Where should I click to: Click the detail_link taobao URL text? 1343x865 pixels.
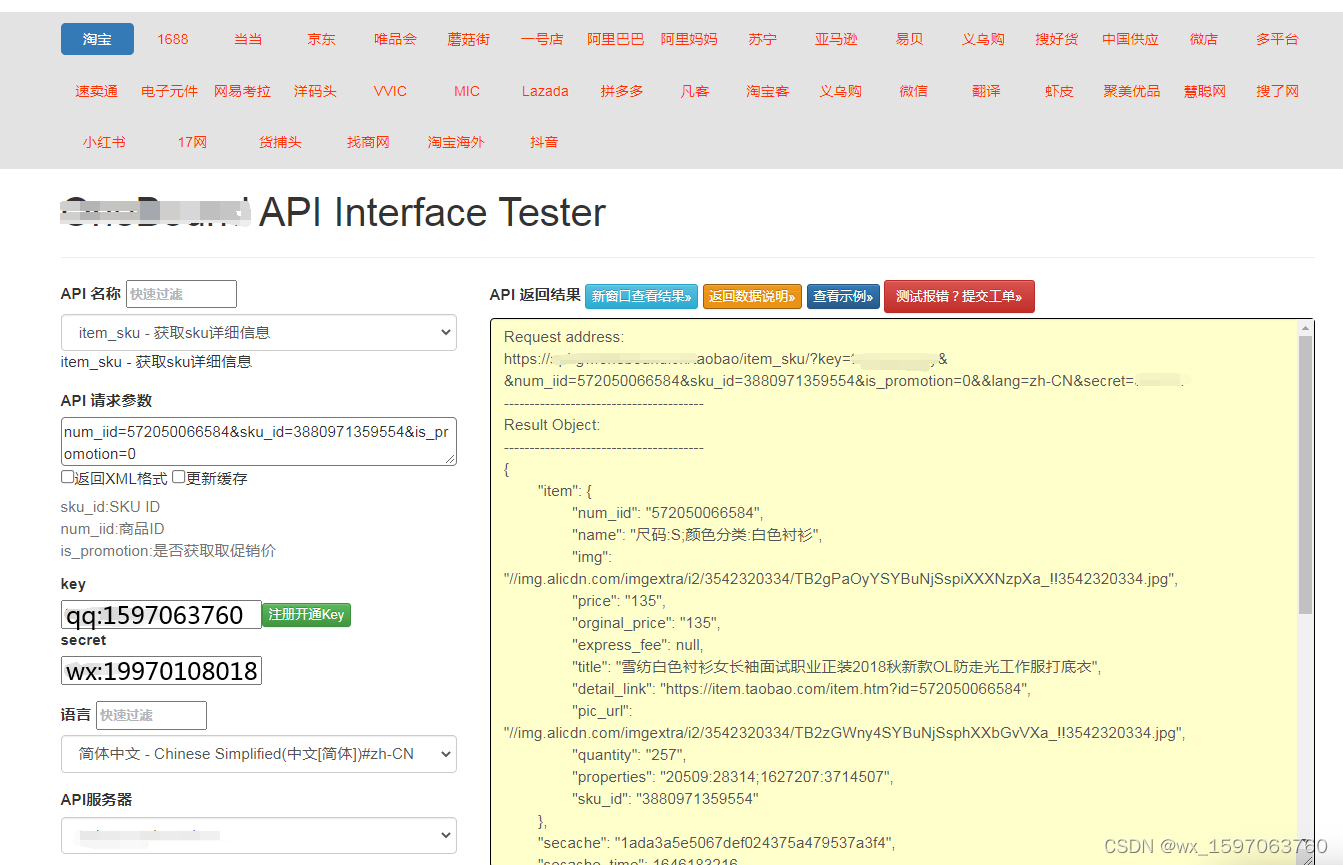pos(844,689)
